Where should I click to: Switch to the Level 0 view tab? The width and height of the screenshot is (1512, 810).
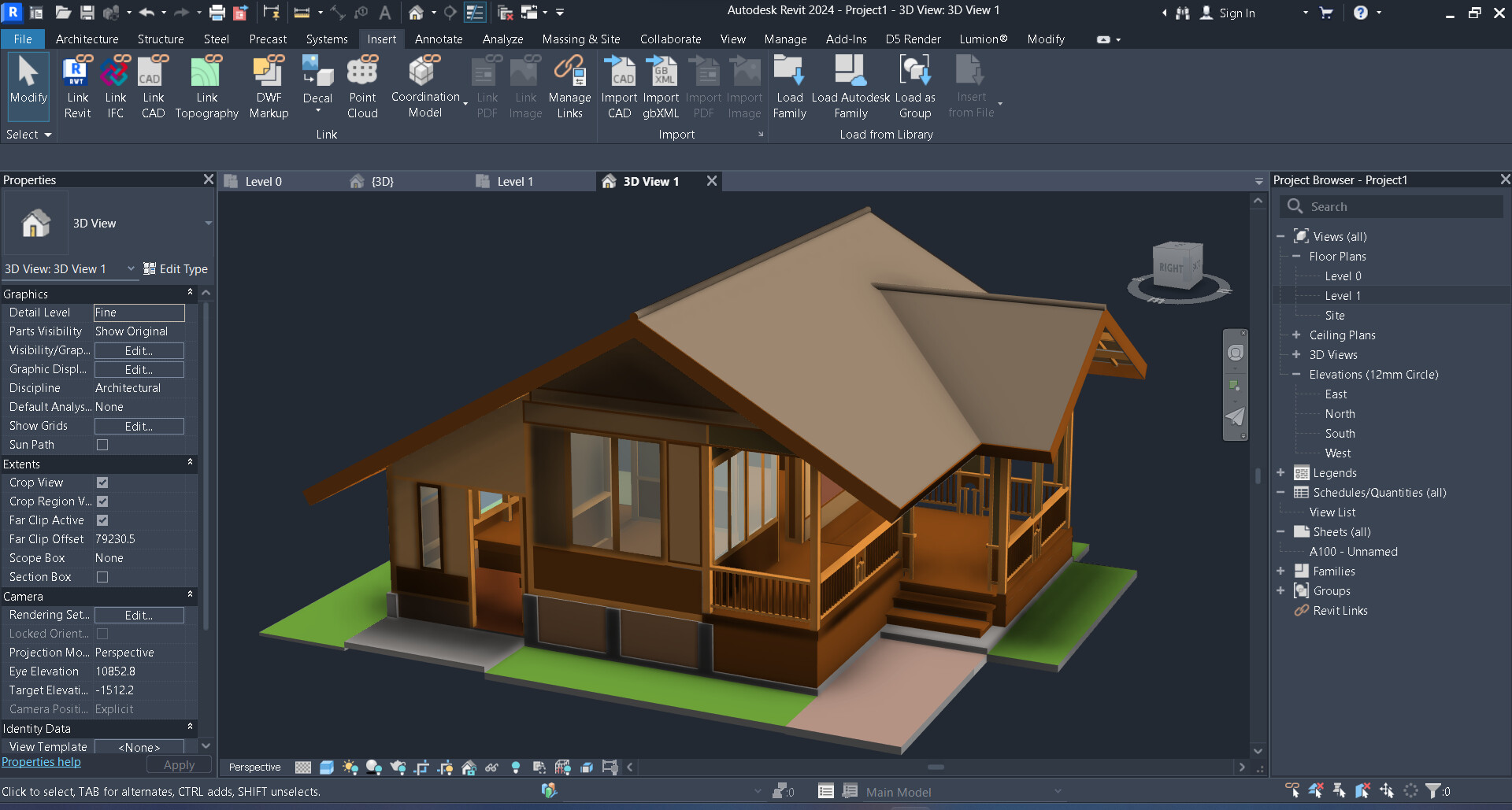pyautogui.click(x=264, y=181)
